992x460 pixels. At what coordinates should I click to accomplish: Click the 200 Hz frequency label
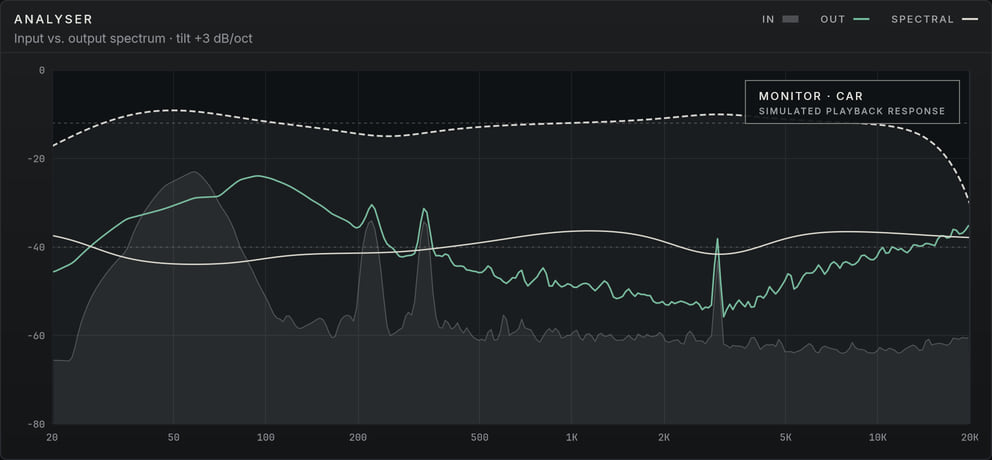click(358, 437)
